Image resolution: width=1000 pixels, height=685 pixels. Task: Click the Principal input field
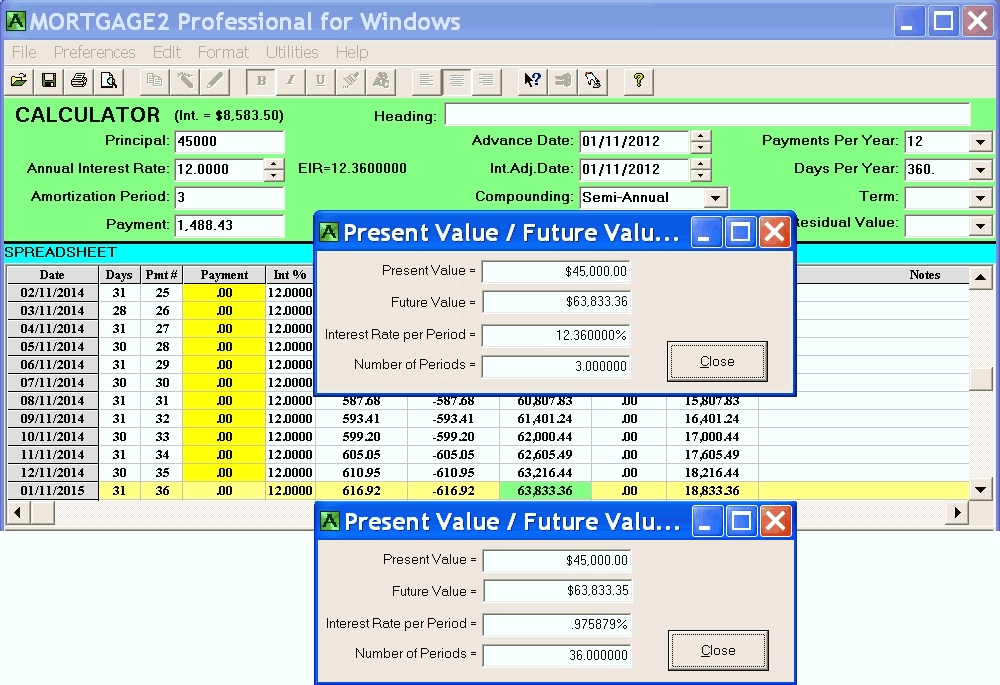pyautogui.click(x=229, y=142)
